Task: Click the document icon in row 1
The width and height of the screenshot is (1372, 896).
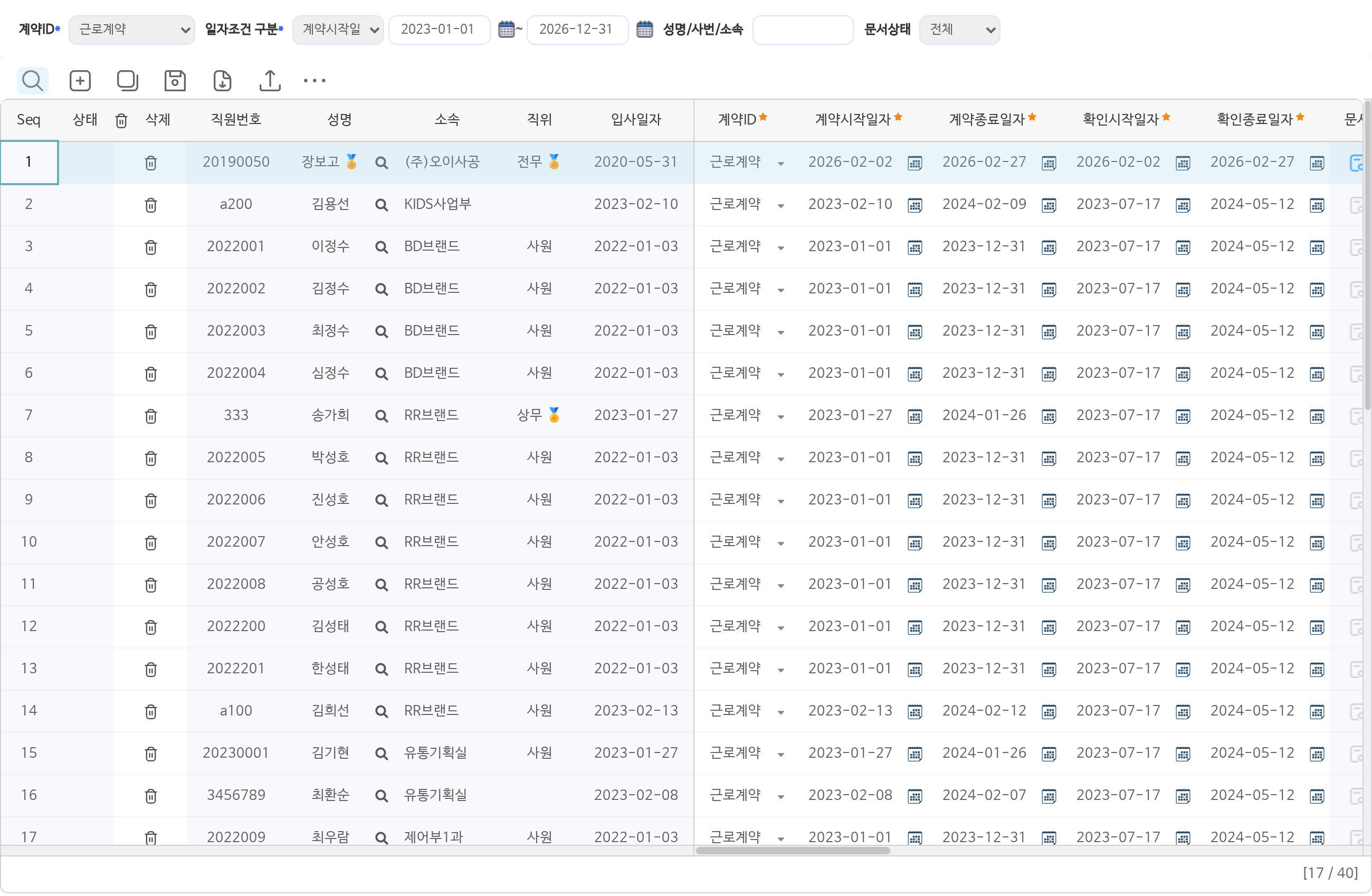Action: 1357,163
